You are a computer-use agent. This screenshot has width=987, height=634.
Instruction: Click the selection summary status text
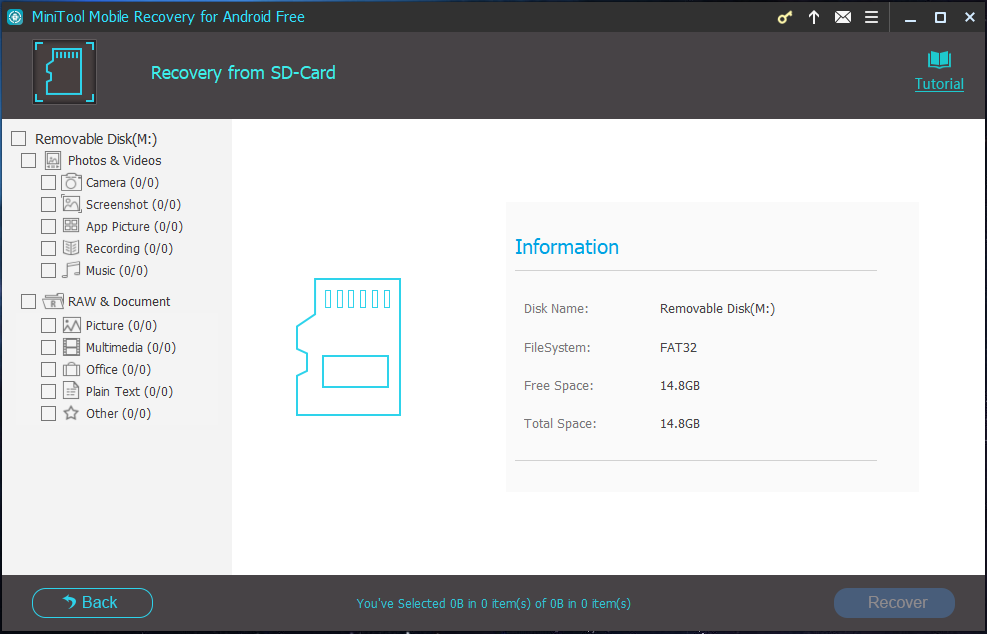(x=494, y=603)
